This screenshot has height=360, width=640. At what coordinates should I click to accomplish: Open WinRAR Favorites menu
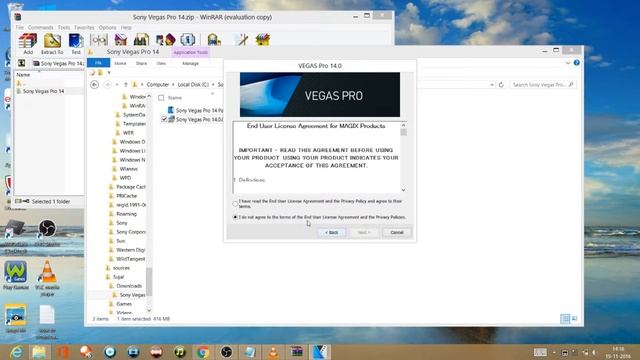[x=84, y=27]
